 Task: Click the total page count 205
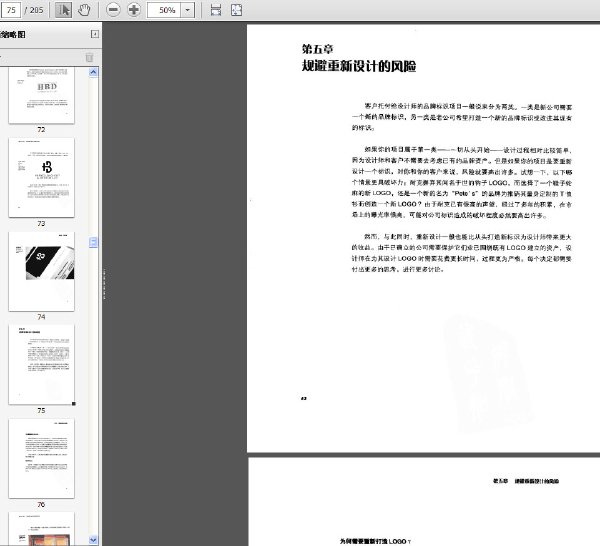36,10
